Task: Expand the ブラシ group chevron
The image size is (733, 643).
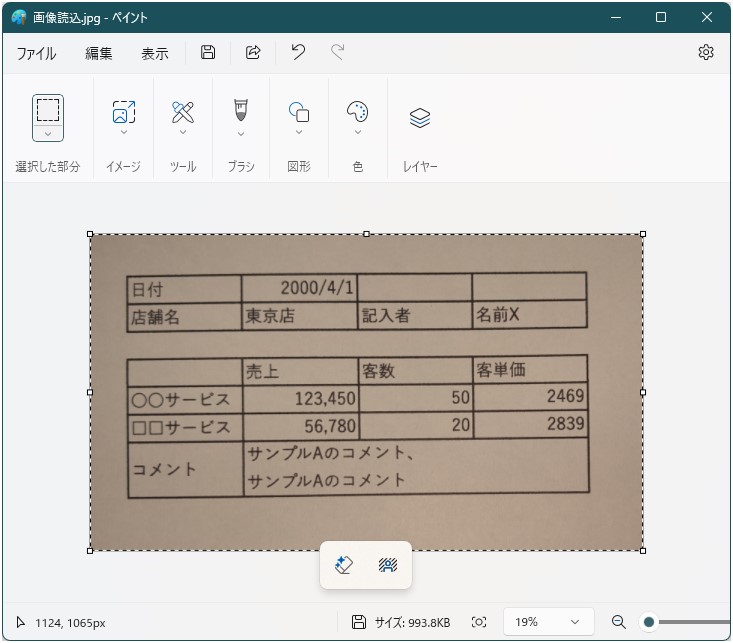Action: 241,134
